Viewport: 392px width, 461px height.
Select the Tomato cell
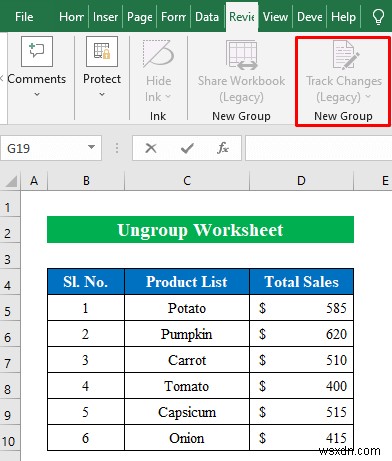tap(187, 386)
